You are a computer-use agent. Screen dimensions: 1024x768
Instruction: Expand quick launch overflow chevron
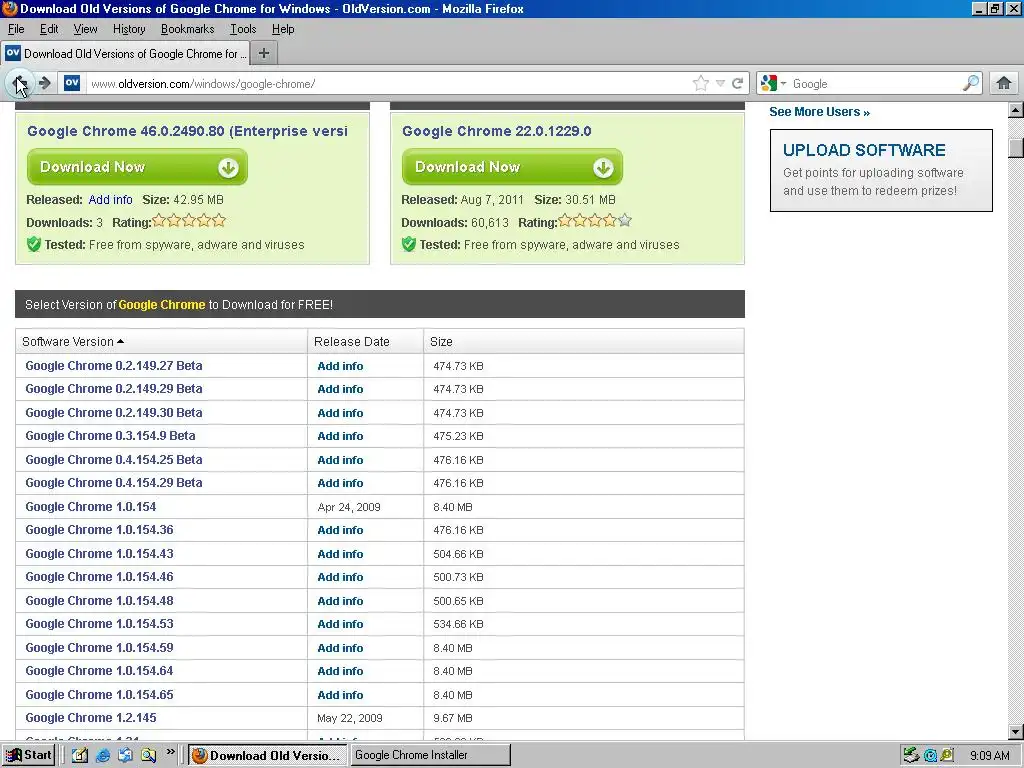[170, 752]
